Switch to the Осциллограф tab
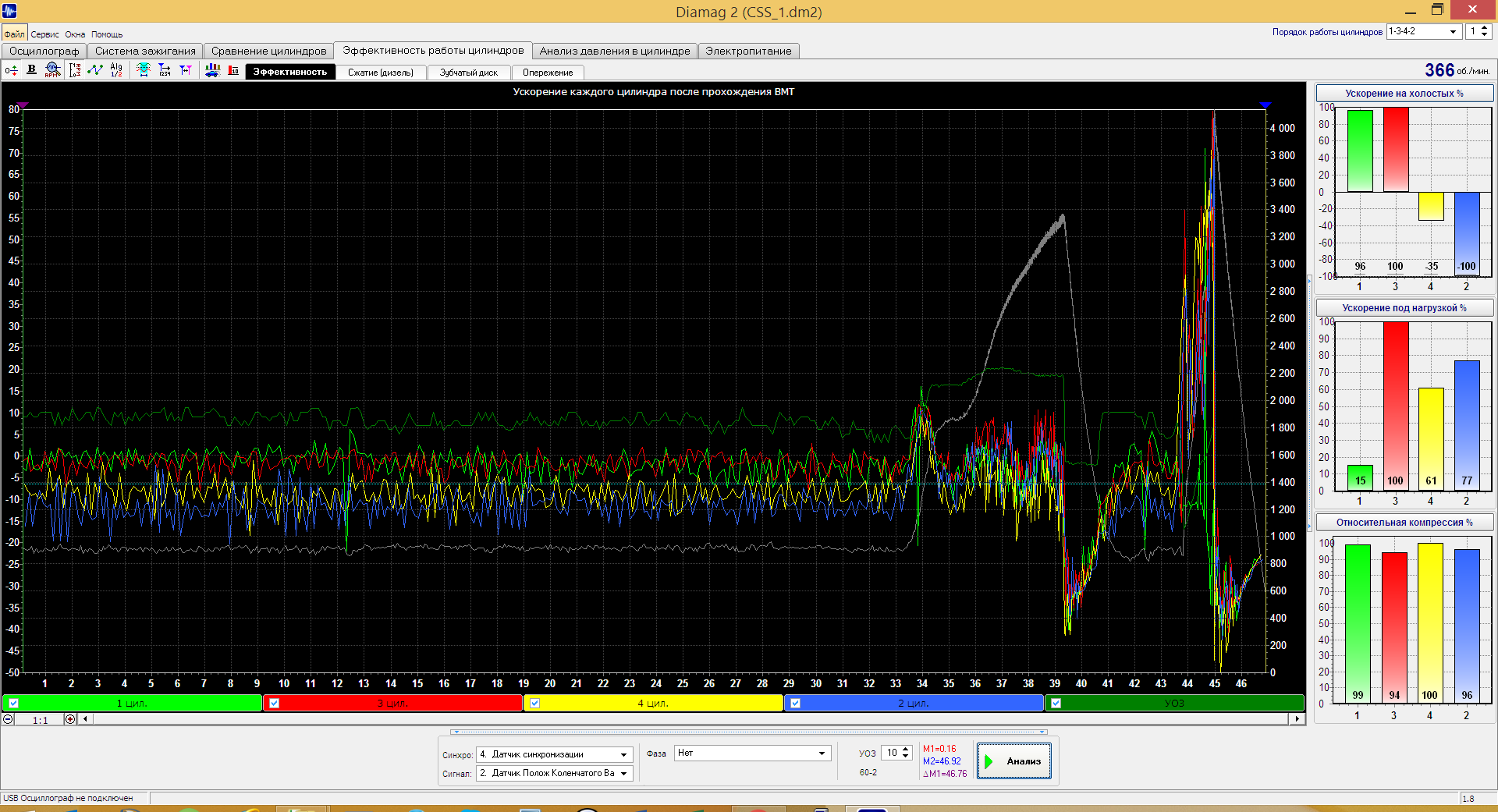 tap(44, 51)
